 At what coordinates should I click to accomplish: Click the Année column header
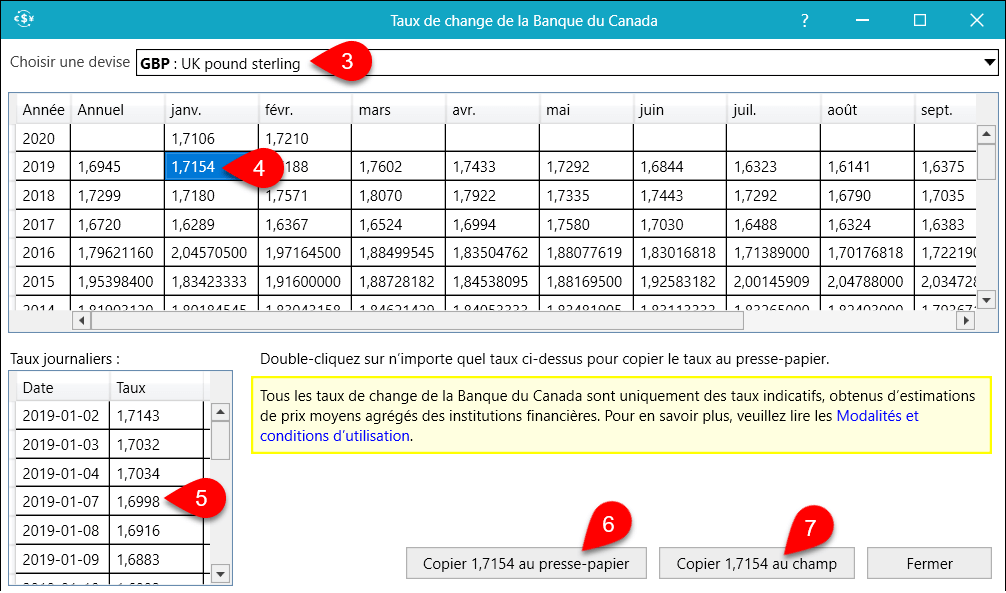[43, 110]
